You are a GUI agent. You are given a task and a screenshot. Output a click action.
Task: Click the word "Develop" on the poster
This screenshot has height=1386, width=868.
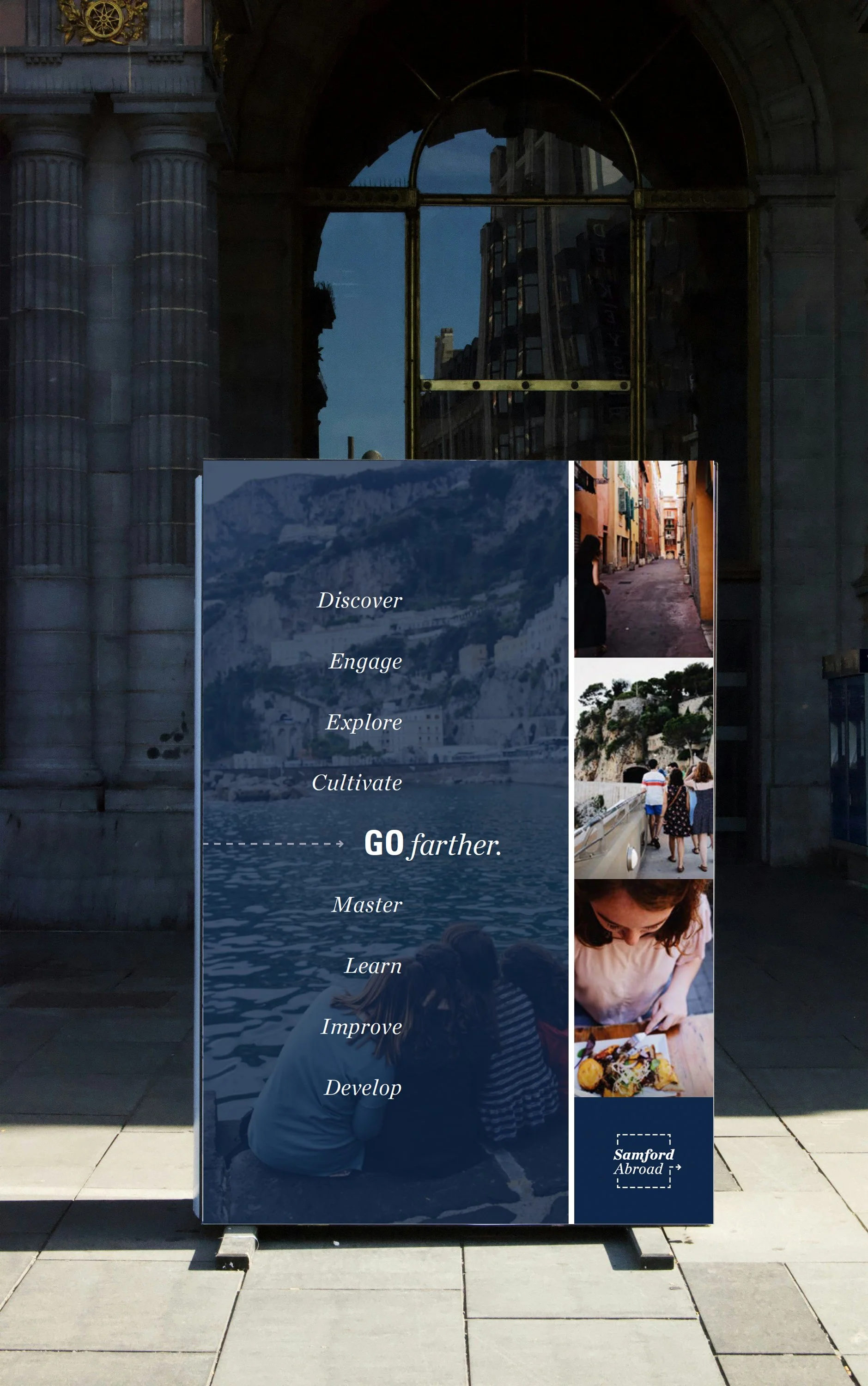pos(363,1088)
